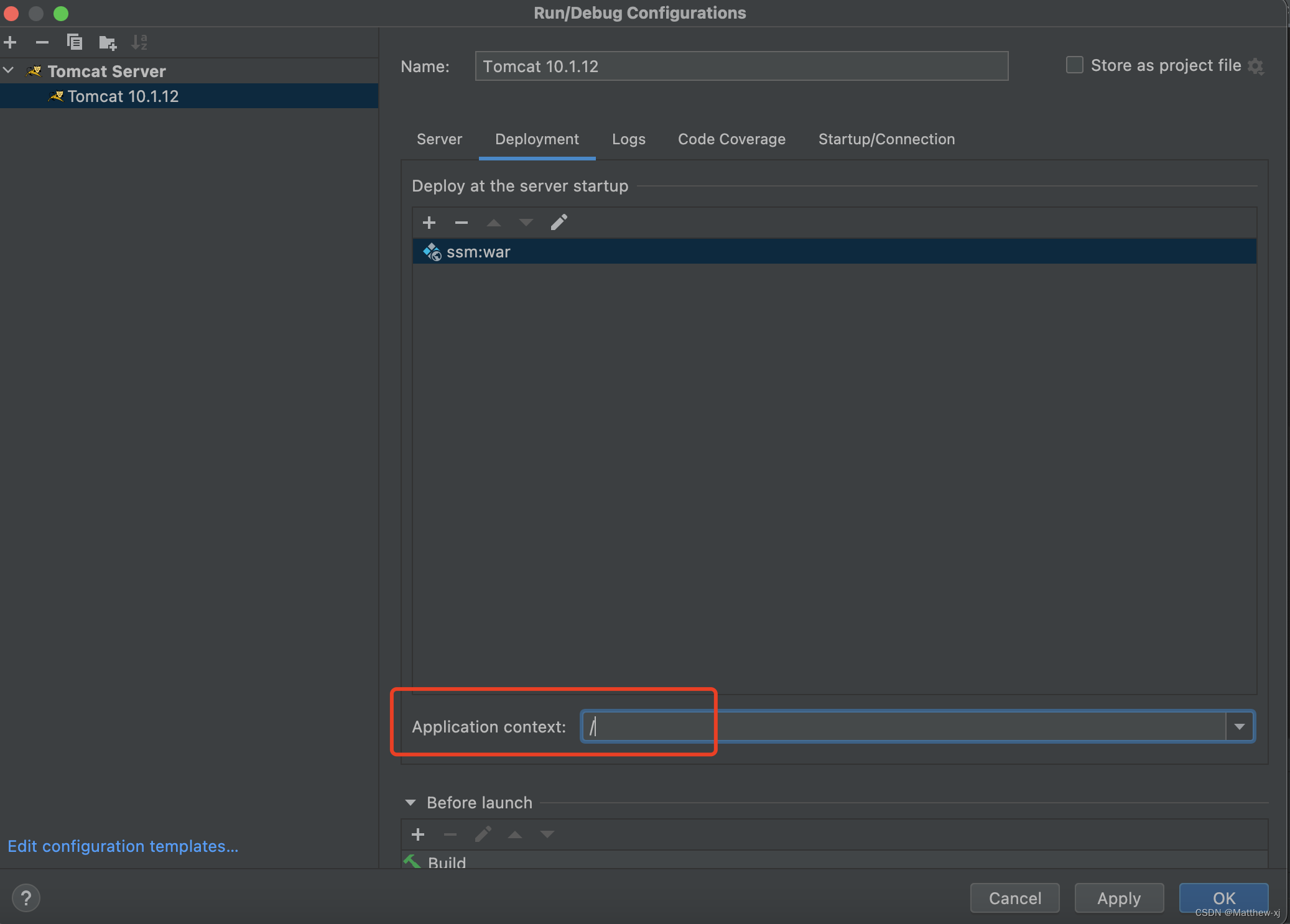
Task: Click the new folder icon in sidebar toolbar
Action: coord(107,42)
